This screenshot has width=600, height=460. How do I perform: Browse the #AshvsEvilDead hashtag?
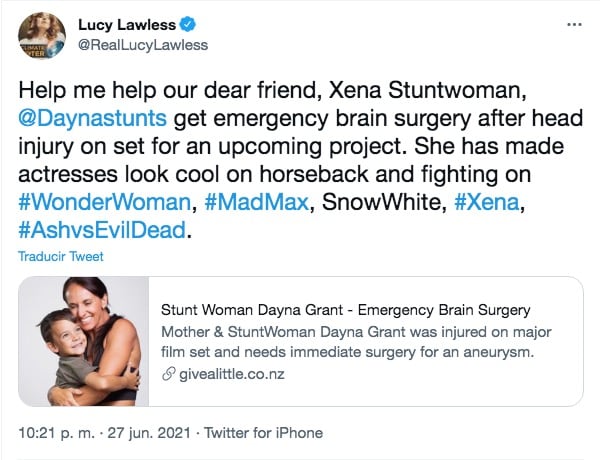(x=101, y=229)
